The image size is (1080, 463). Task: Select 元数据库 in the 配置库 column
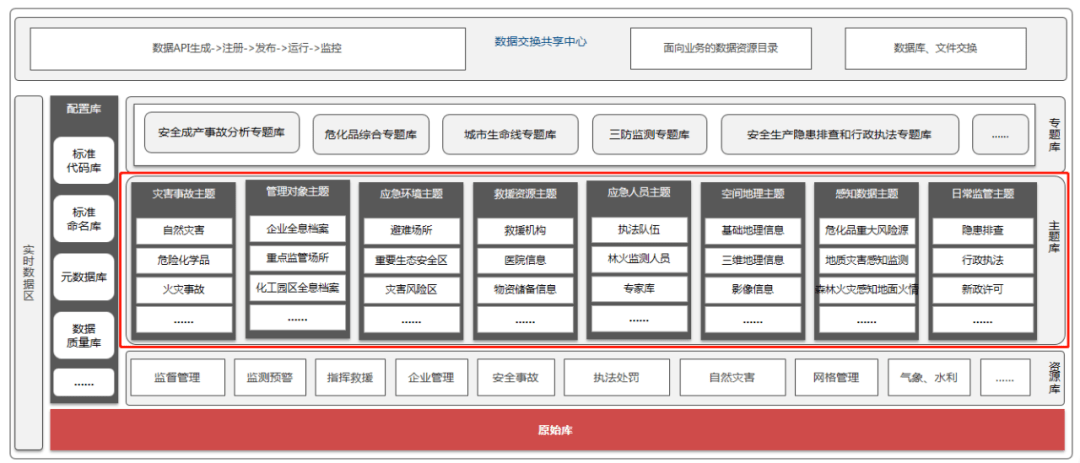pyautogui.click(x=84, y=277)
